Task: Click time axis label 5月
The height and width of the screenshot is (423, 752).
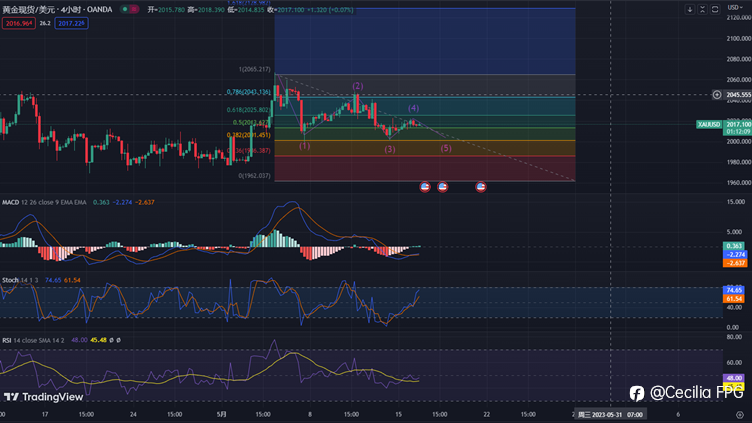Action: pos(221,414)
